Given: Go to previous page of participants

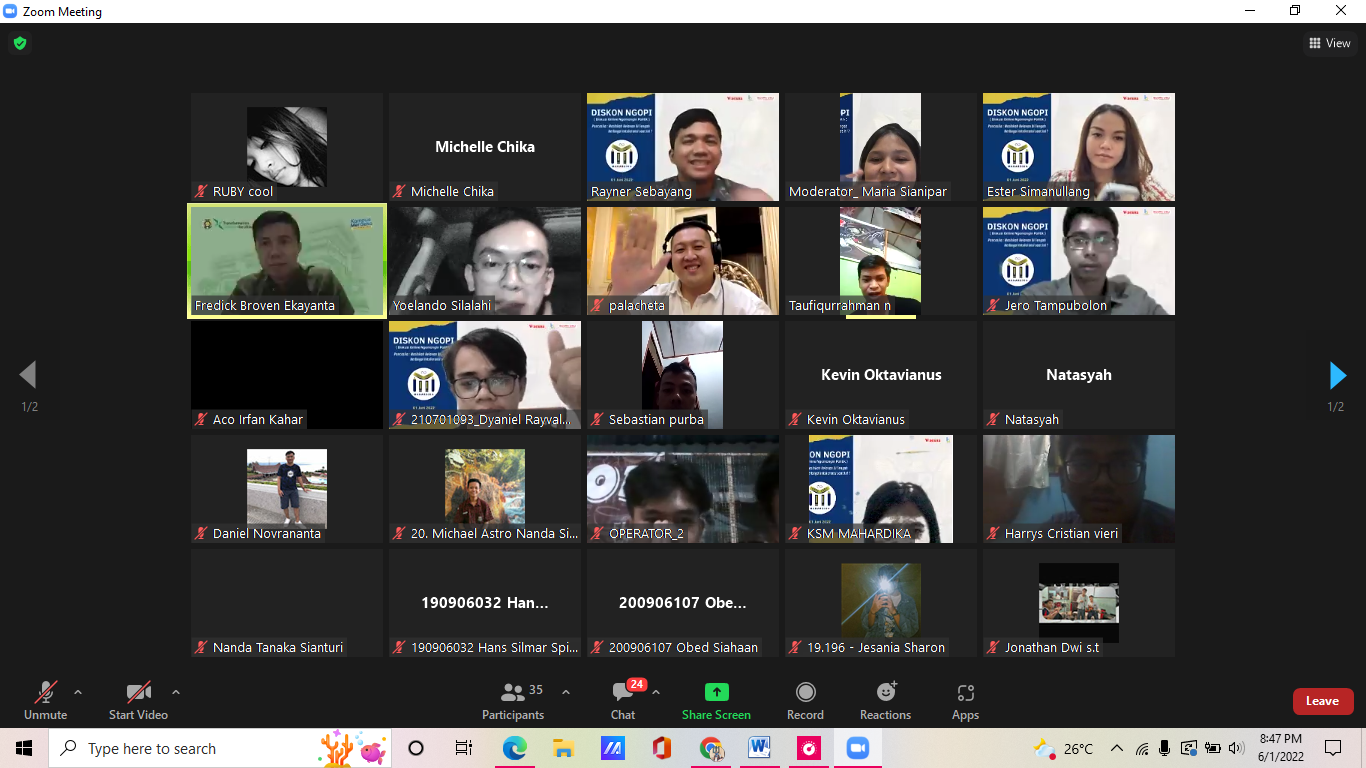Looking at the screenshot, I should tap(28, 375).
